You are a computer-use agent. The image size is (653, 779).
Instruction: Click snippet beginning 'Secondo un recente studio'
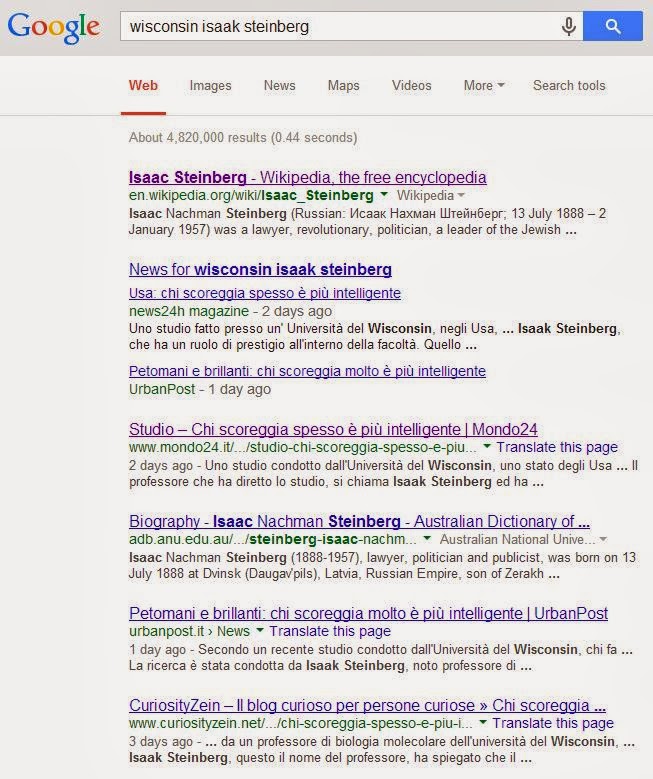[381, 657]
